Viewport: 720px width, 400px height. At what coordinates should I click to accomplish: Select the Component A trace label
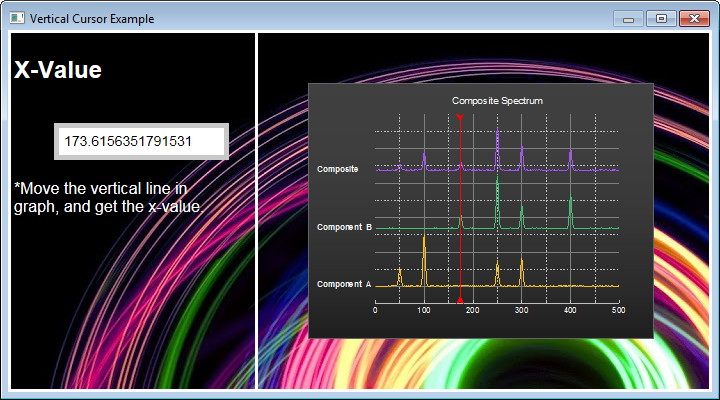tap(344, 284)
